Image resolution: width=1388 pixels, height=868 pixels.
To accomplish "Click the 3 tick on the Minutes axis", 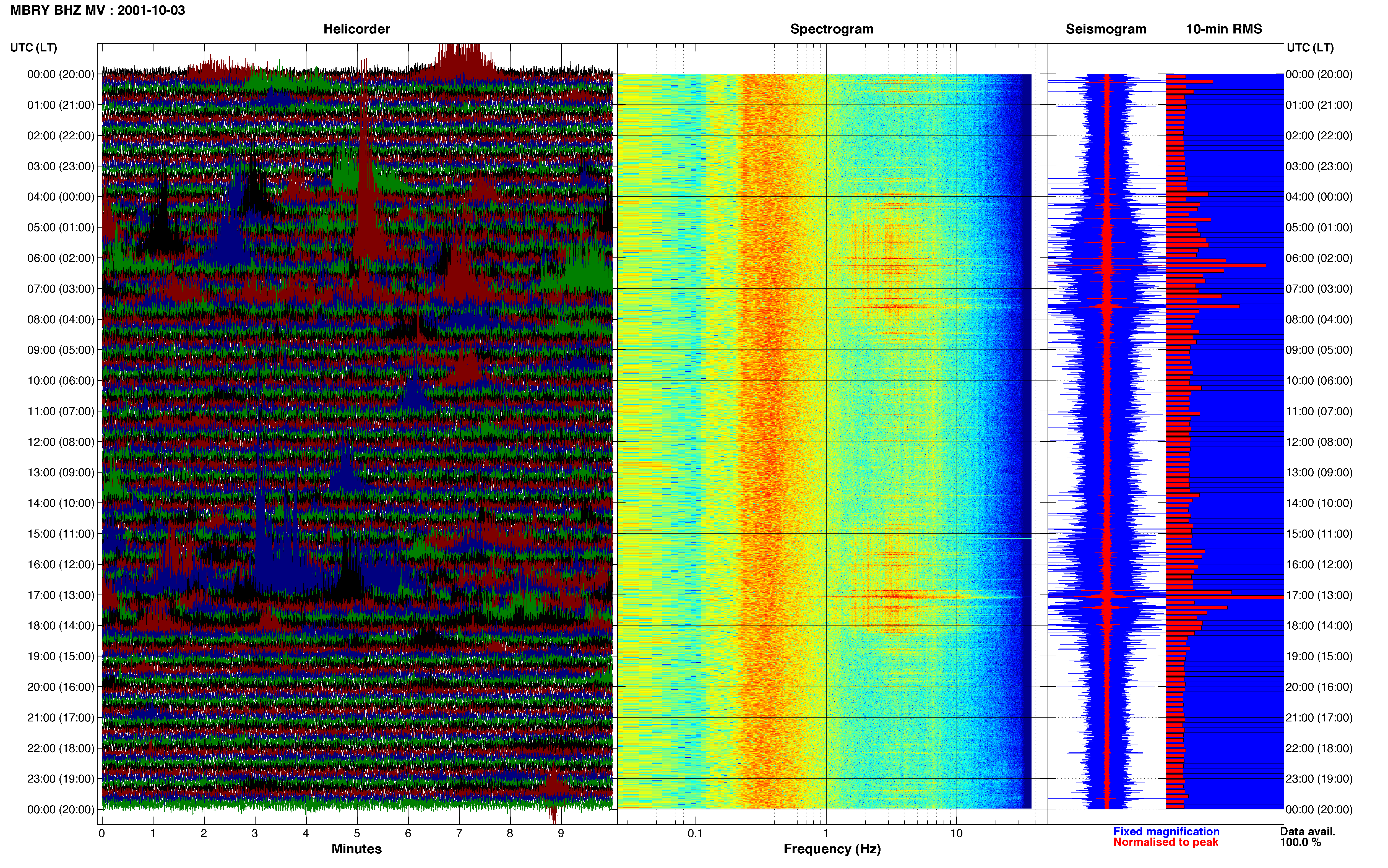I will click(x=255, y=833).
